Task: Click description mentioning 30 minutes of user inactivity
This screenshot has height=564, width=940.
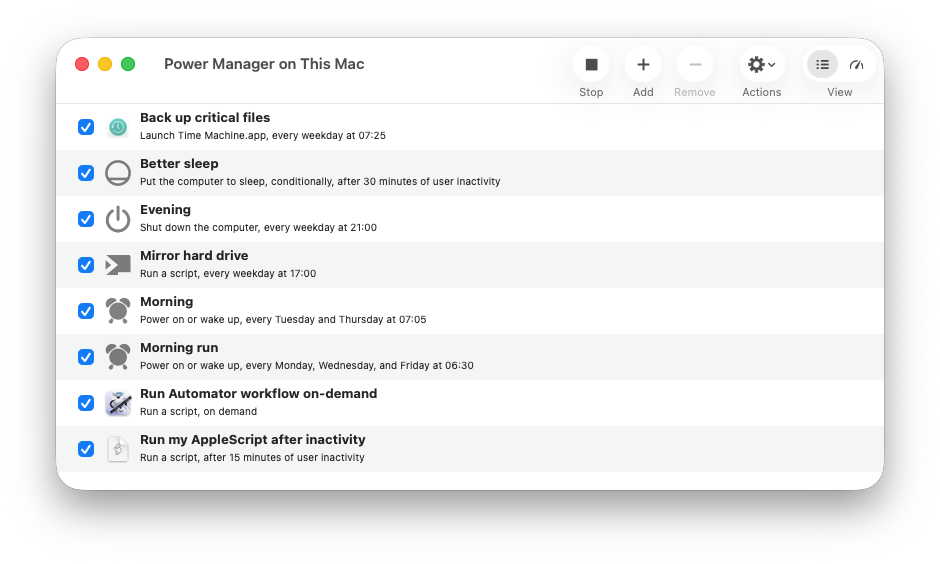Action: (x=320, y=182)
